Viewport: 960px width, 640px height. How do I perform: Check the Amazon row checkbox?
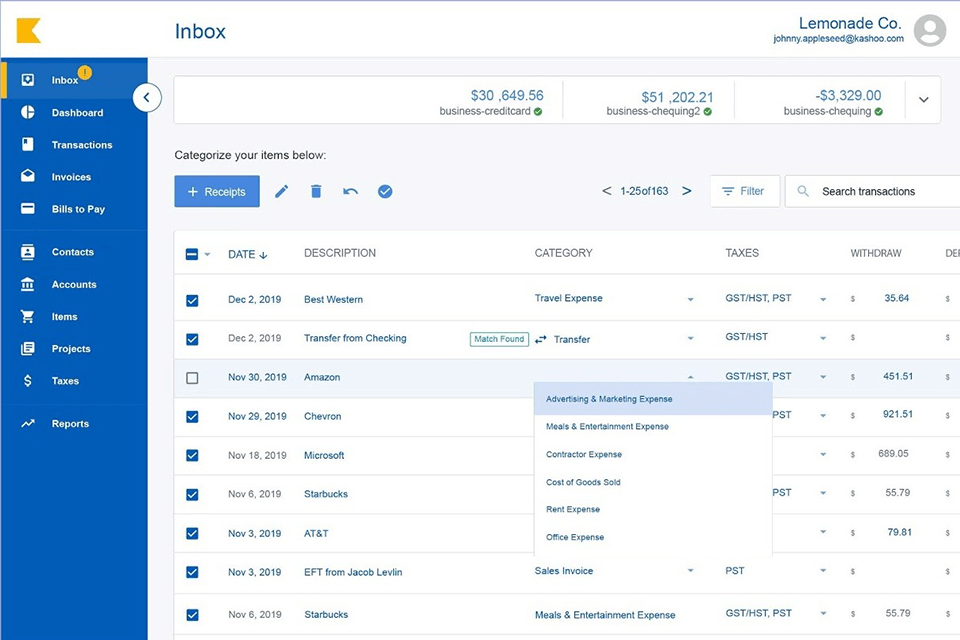(192, 378)
